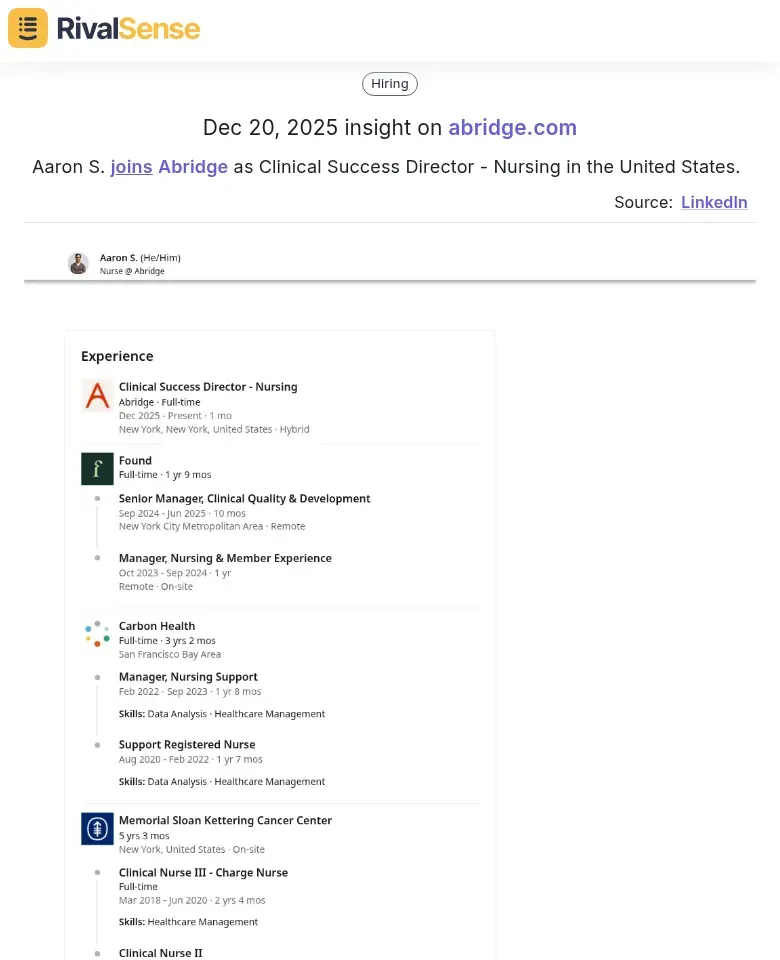780x960 pixels.
Task: Click the Experience section heading
Action: point(117,356)
